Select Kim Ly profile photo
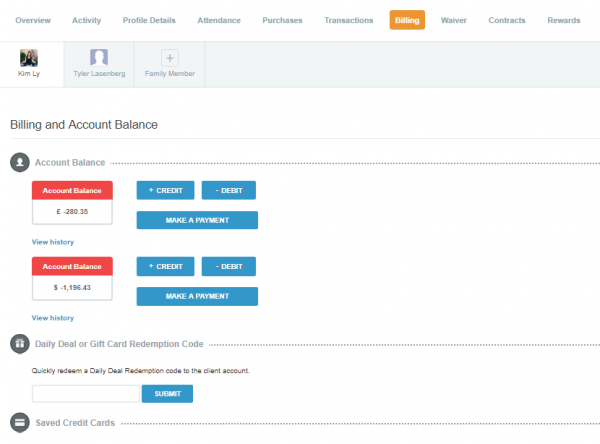The width and height of the screenshot is (600, 444). tap(29, 58)
